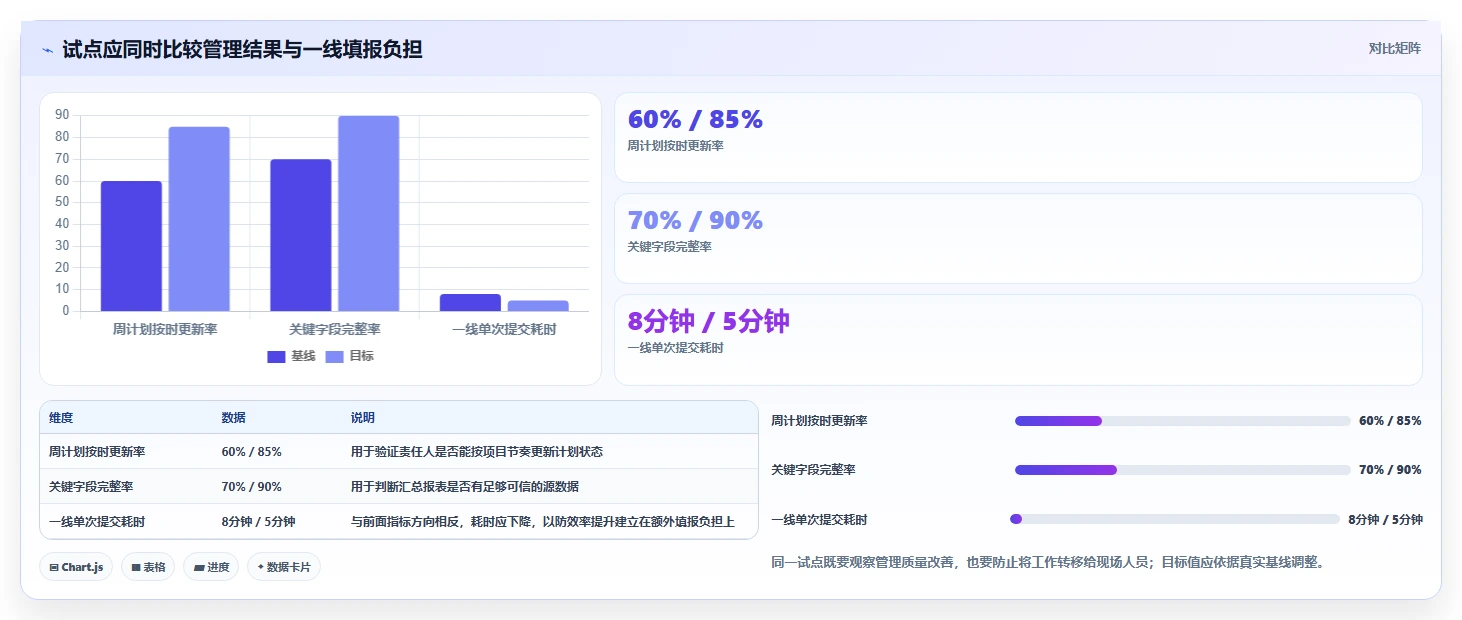Click description starting 与前面指标方向相反

543,522
